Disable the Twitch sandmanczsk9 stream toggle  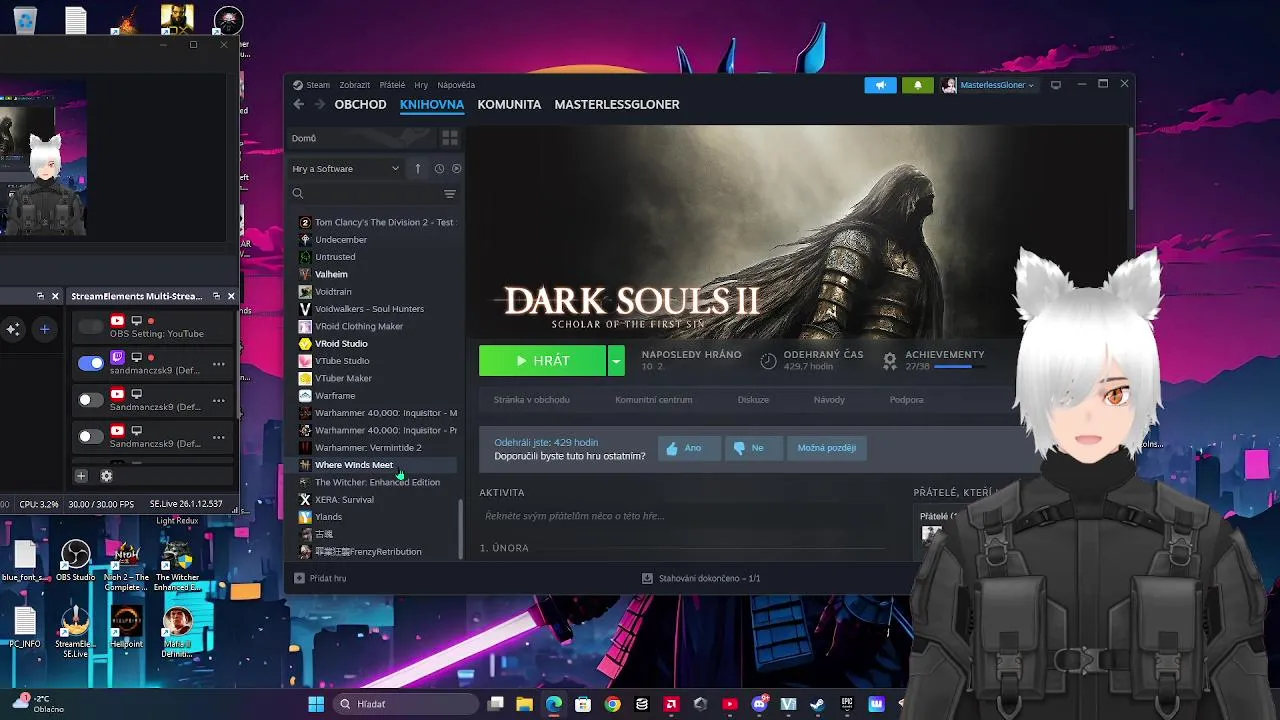point(91,363)
